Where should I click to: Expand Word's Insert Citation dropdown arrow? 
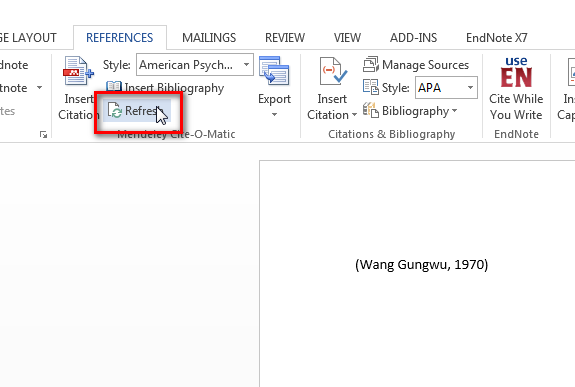[x=354, y=115]
